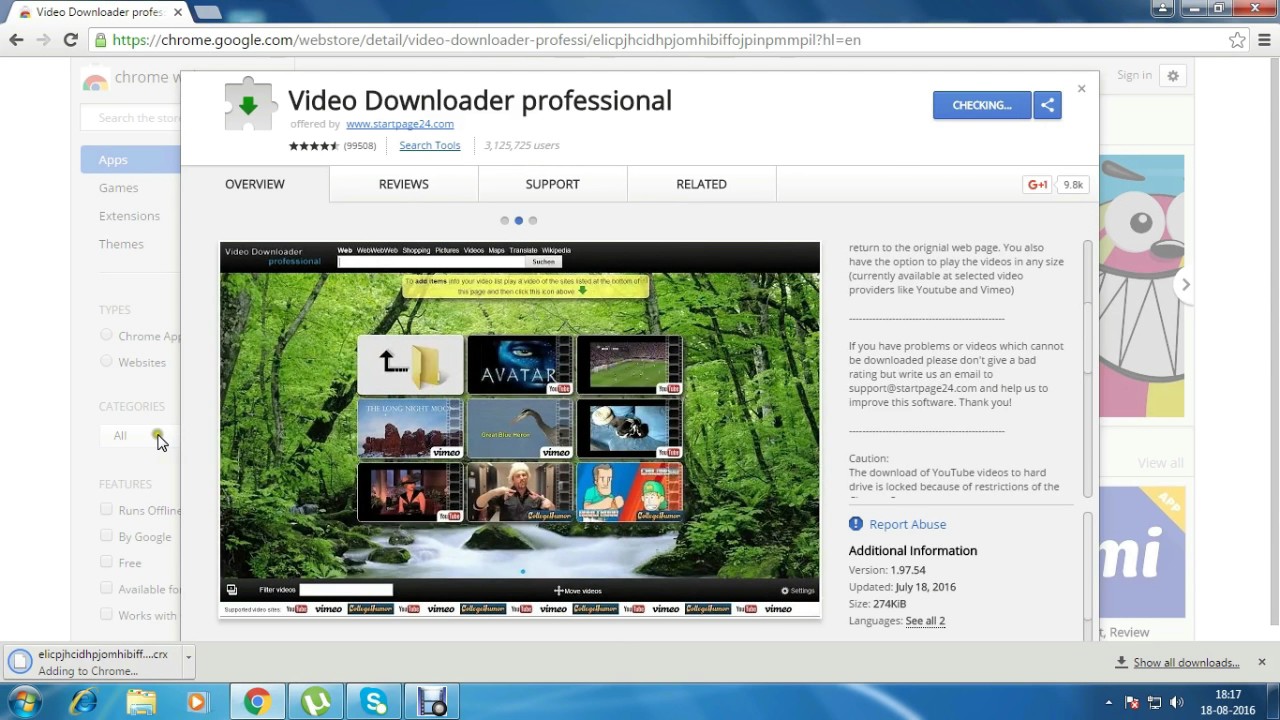Open the web store settings gear

pos(1173,75)
